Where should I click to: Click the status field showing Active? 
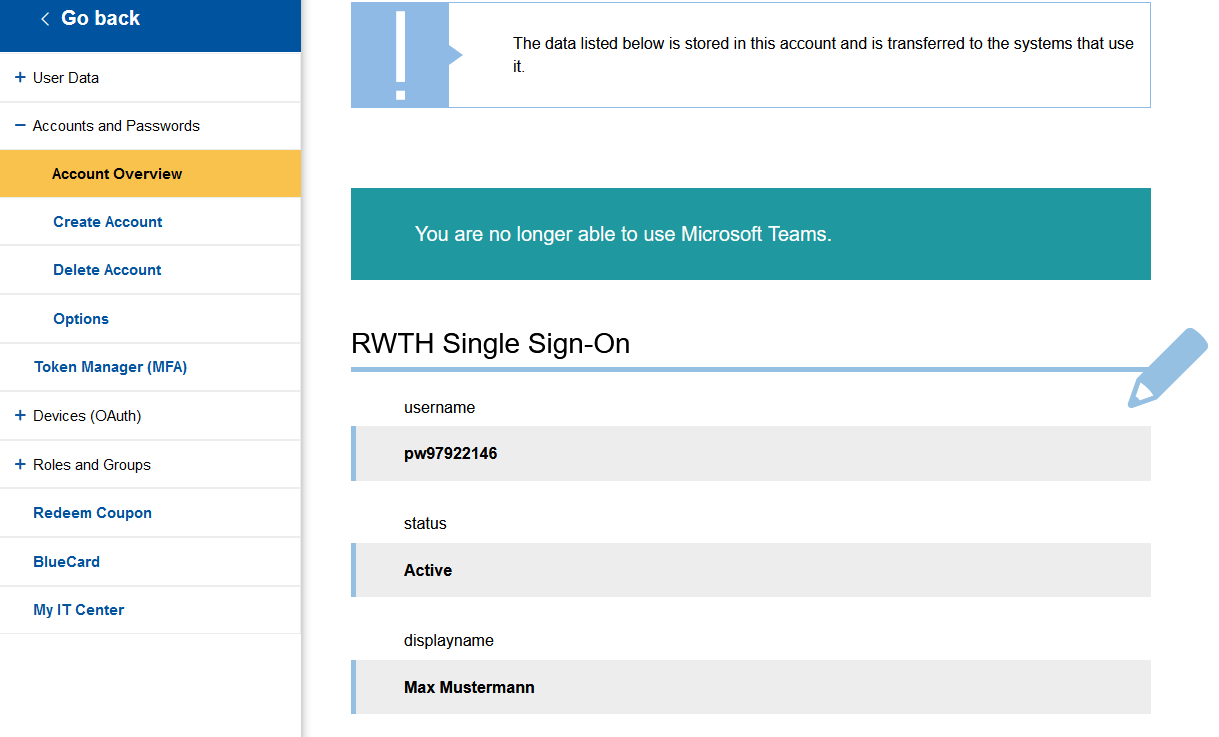(x=750, y=570)
